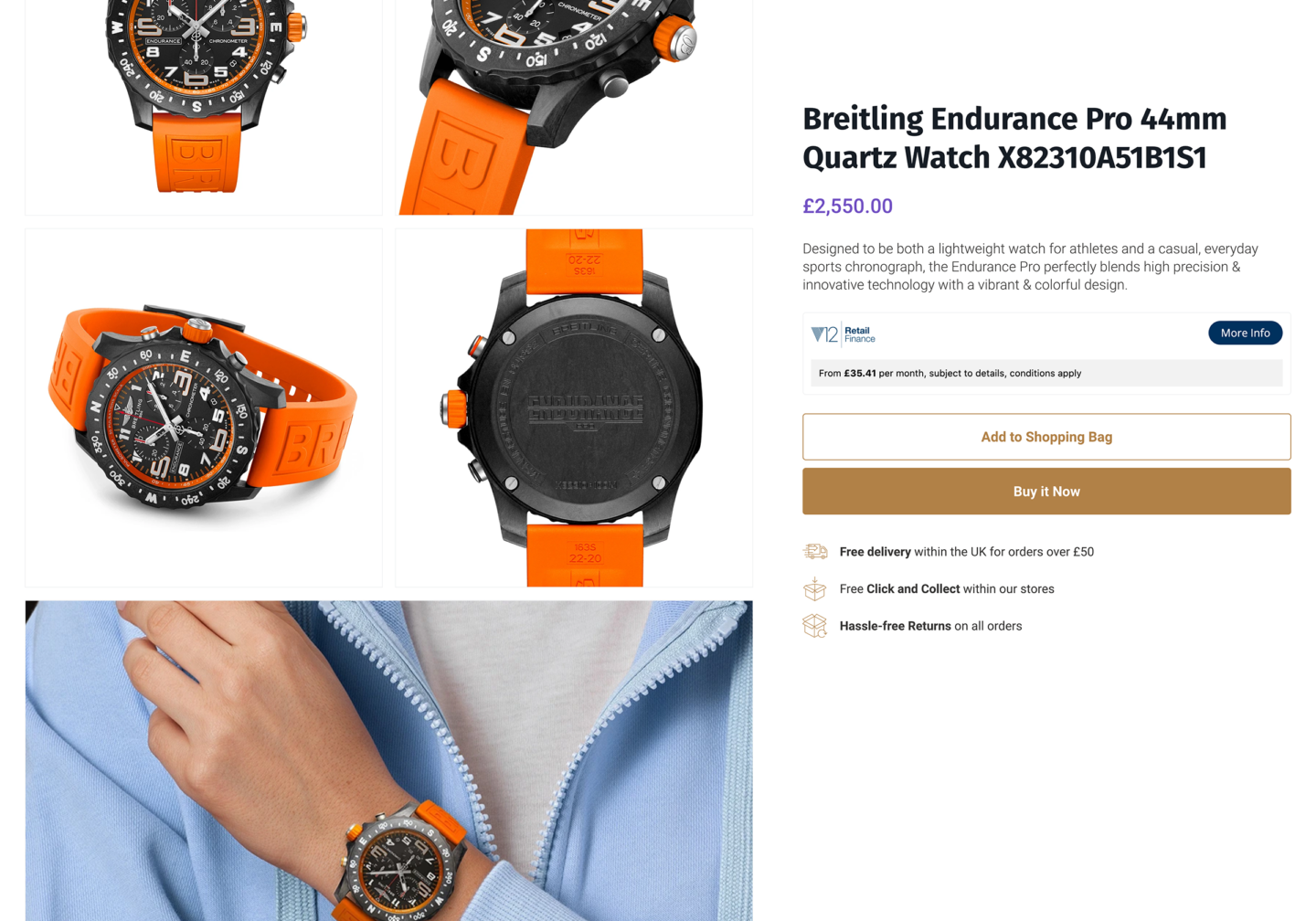Image resolution: width=1316 pixels, height=921 pixels.
Task: Click the Buy it Now button
Action: tap(1046, 492)
